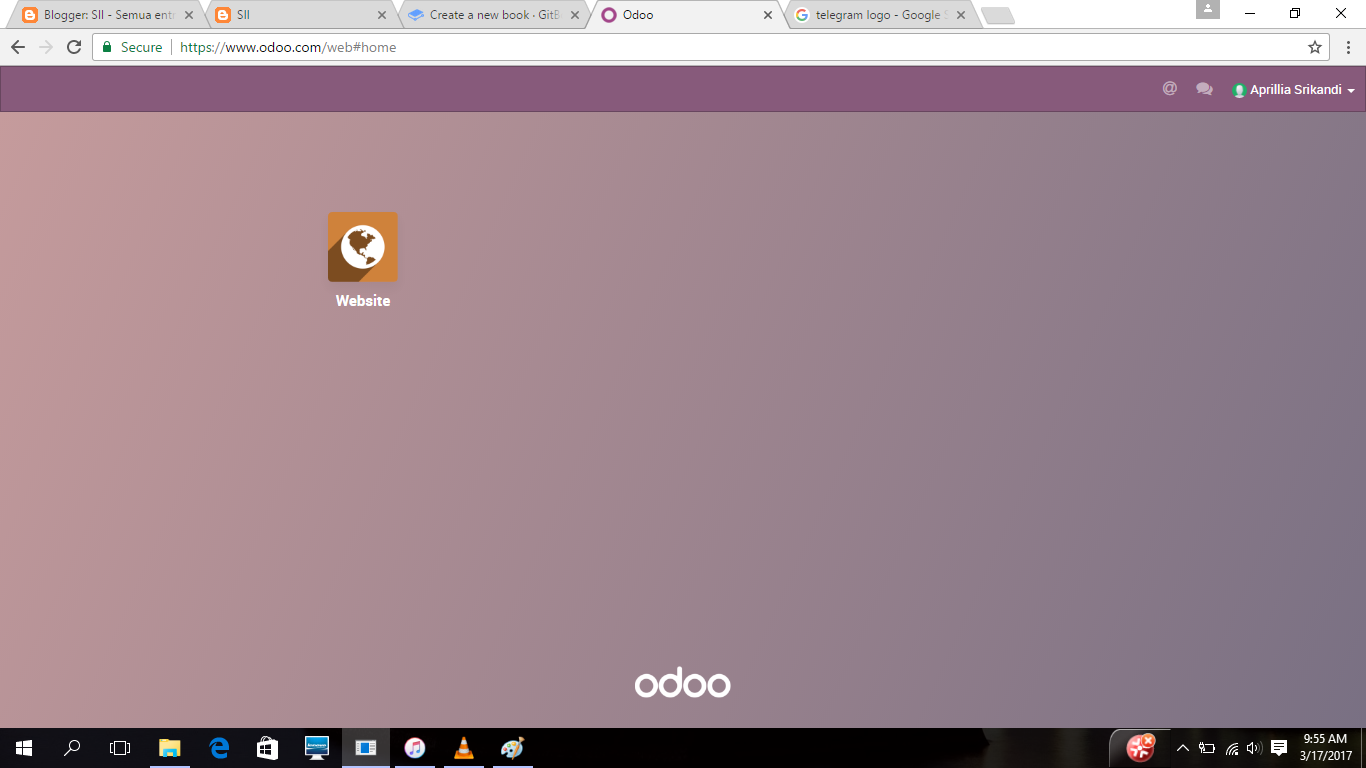Open Task View on the taskbar
The width and height of the screenshot is (1366, 768).
pos(120,747)
